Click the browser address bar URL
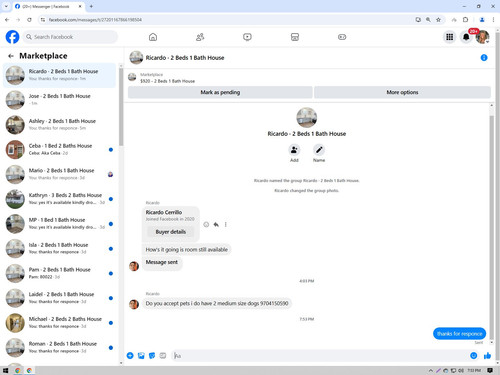This screenshot has height=375, width=500. click(95, 20)
